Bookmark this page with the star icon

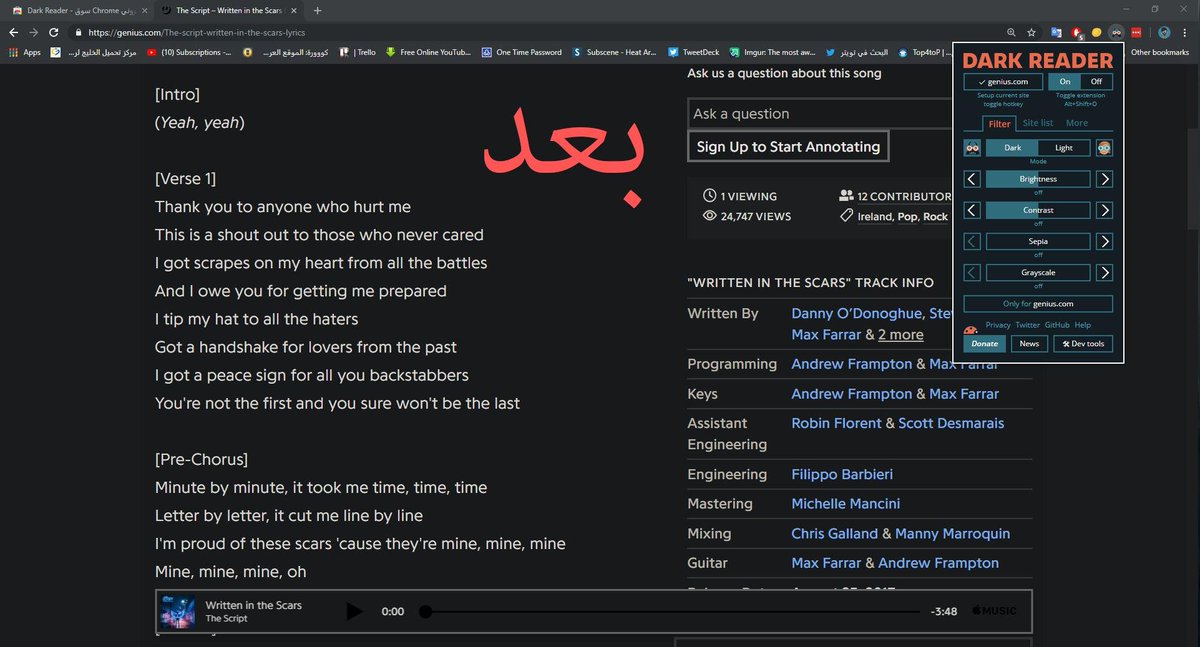coord(1031,32)
